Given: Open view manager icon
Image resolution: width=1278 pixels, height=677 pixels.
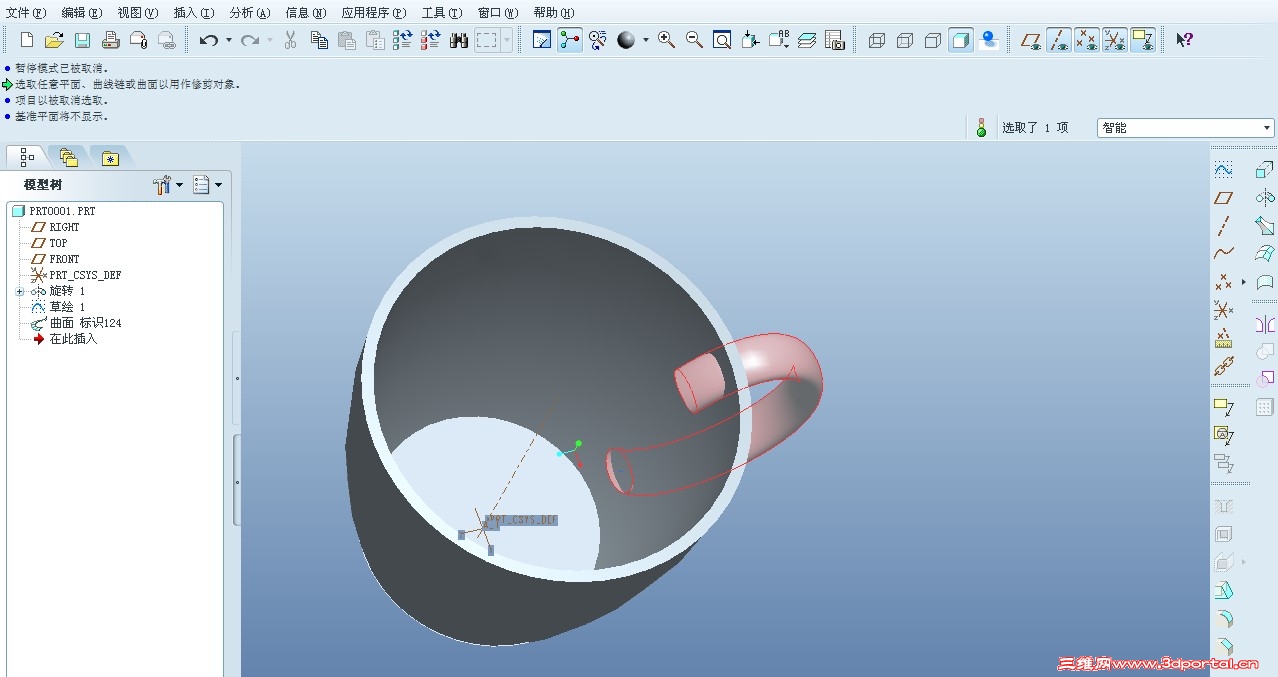Looking at the screenshot, I should pyautogui.click(x=835, y=40).
